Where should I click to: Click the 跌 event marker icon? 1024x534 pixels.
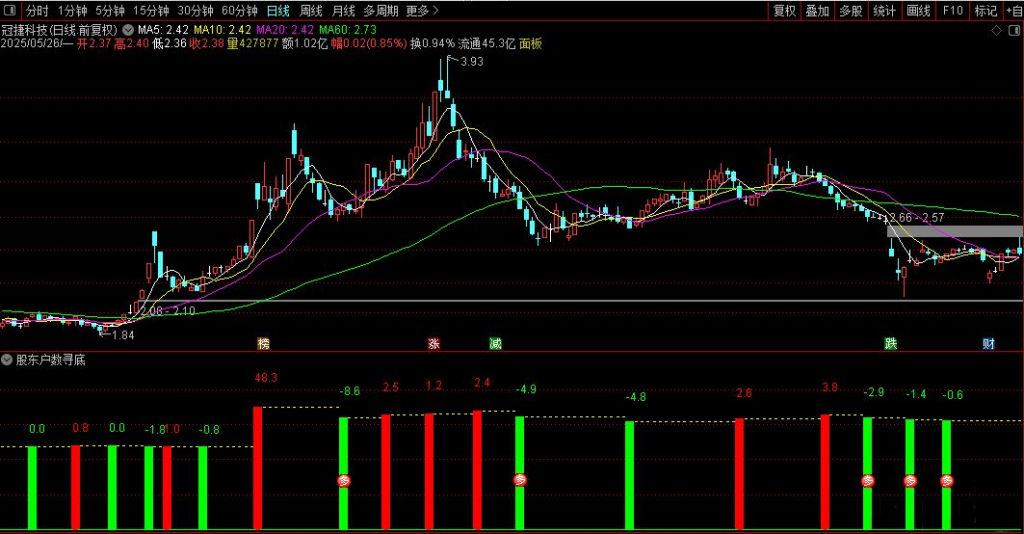click(x=891, y=344)
